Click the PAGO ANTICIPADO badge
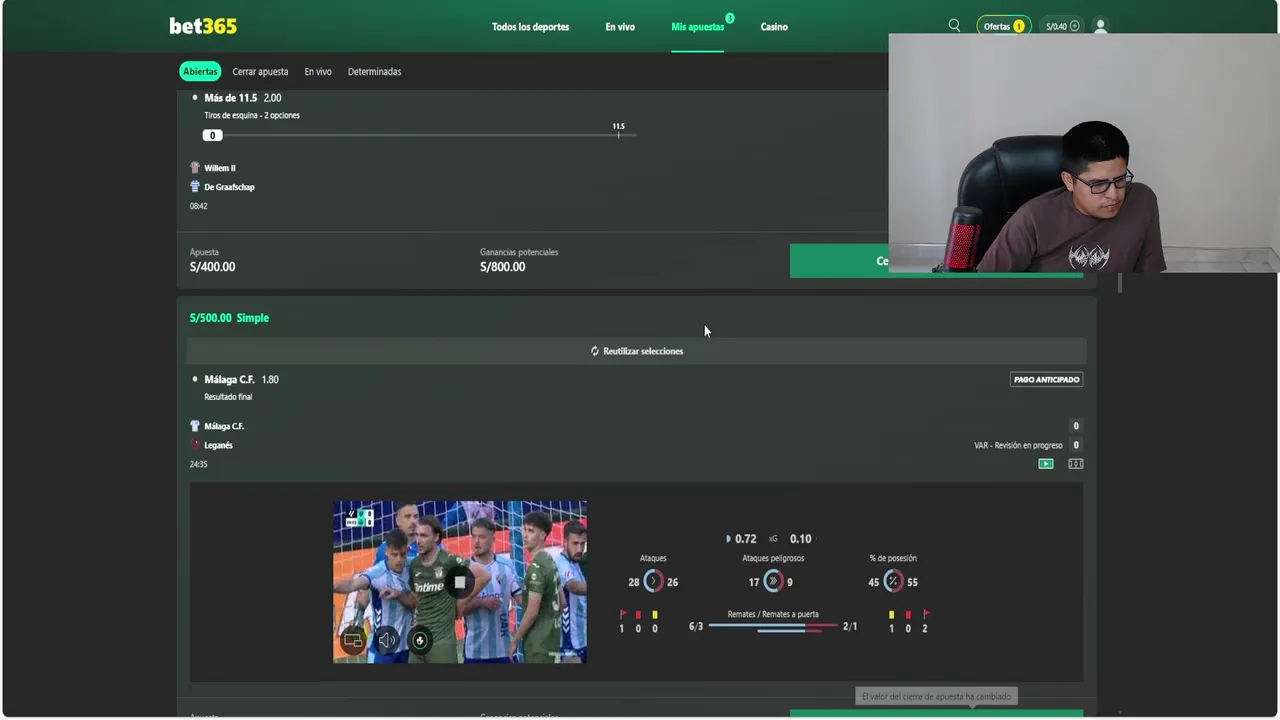This screenshot has width=1280, height=720. pyautogui.click(x=1046, y=380)
